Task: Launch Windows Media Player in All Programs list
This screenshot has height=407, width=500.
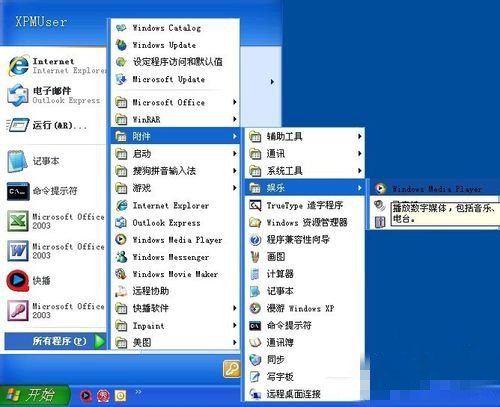Action: tap(175, 240)
